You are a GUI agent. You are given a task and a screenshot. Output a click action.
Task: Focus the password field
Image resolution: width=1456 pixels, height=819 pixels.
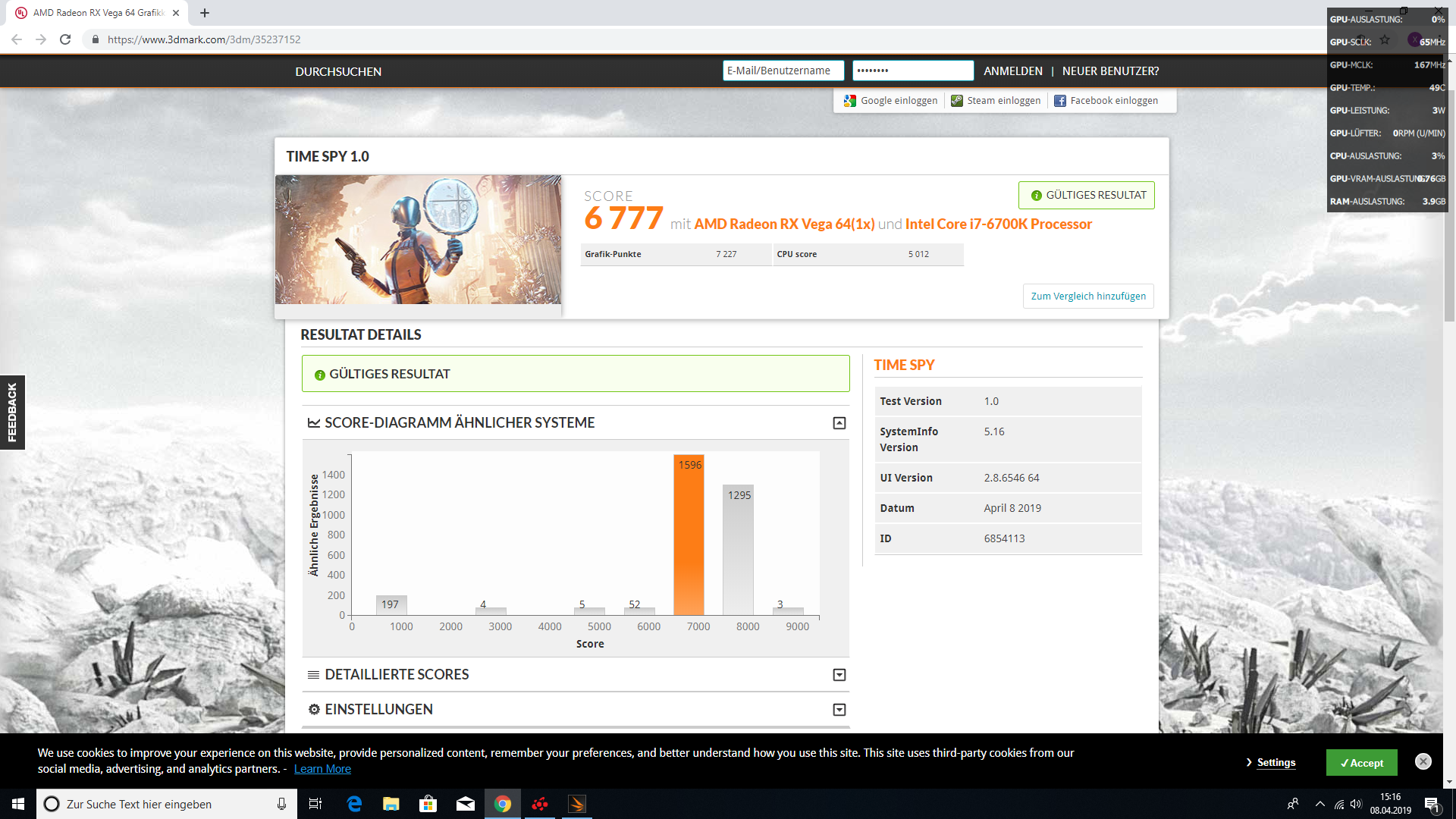pos(913,71)
